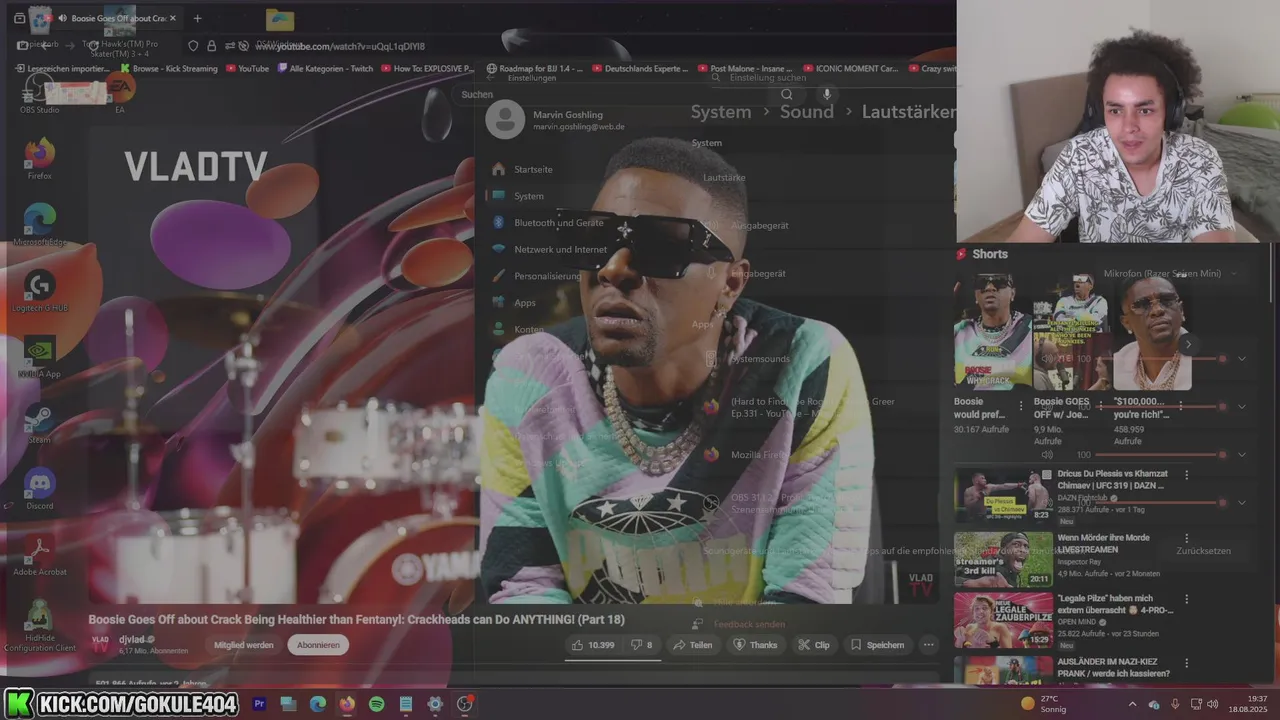Start YouTube voice search microphone
Image resolution: width=1280 pixels, height=720 pixels.
pyautogui.click(x=826, y=95)
